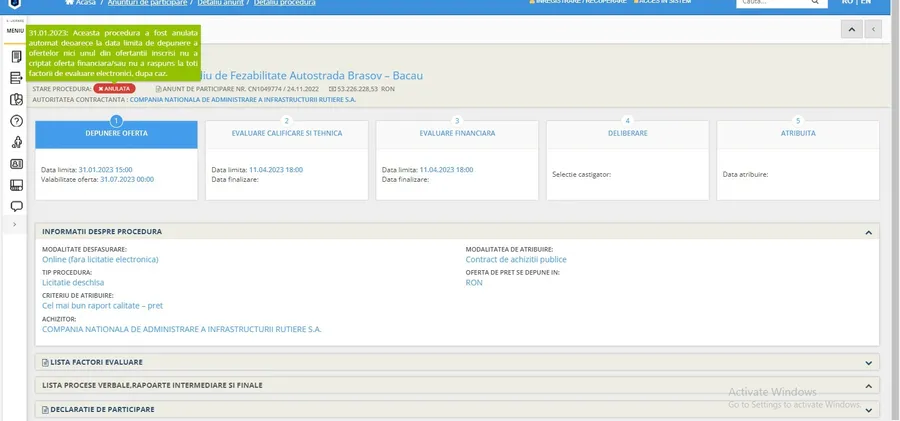Click the monitor screen icon in sidebar
The width and height of the screenshot is (900, 421).
(x=16, y=185)
